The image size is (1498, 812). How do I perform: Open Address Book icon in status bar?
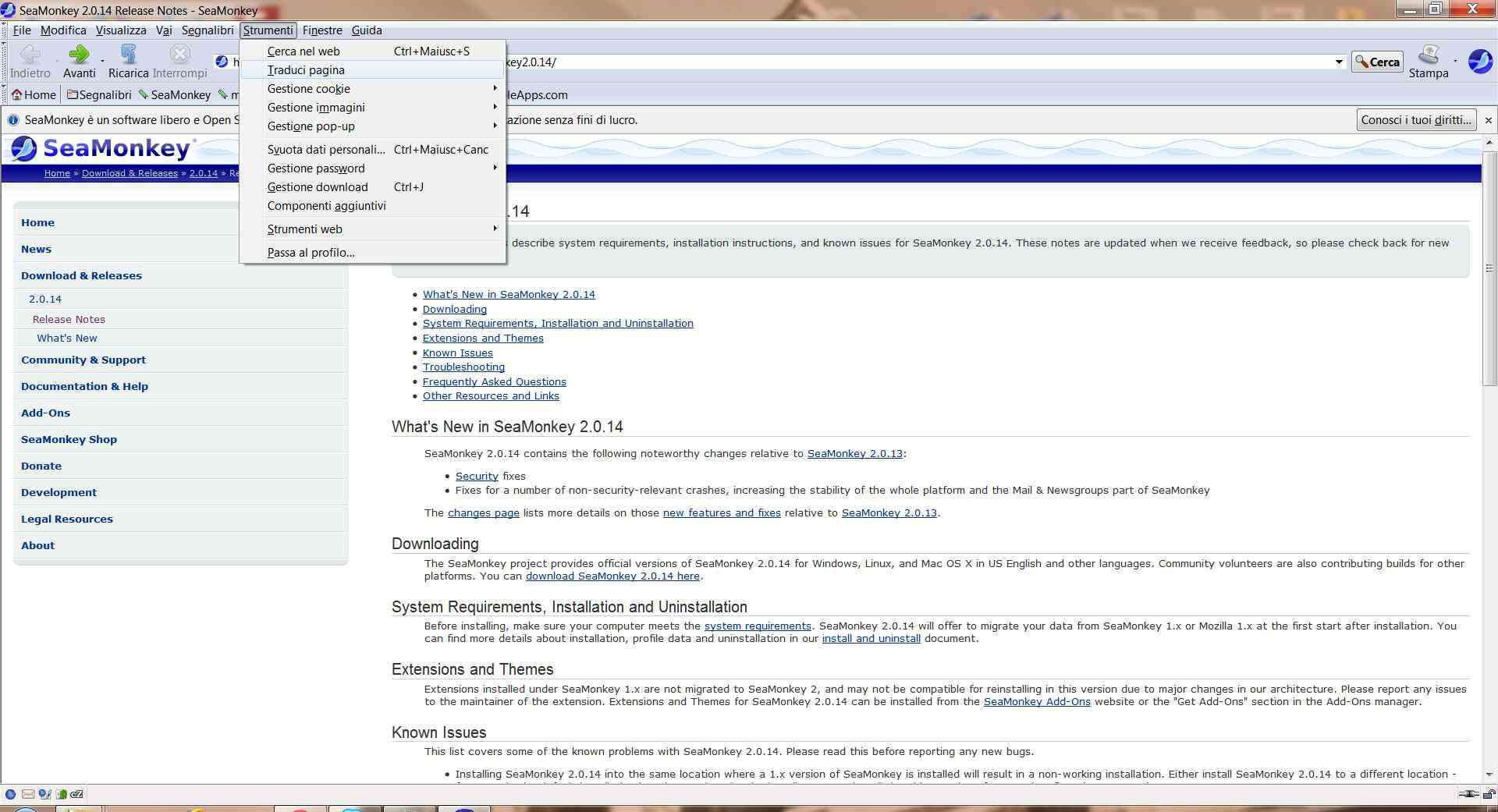pos(61,794)
